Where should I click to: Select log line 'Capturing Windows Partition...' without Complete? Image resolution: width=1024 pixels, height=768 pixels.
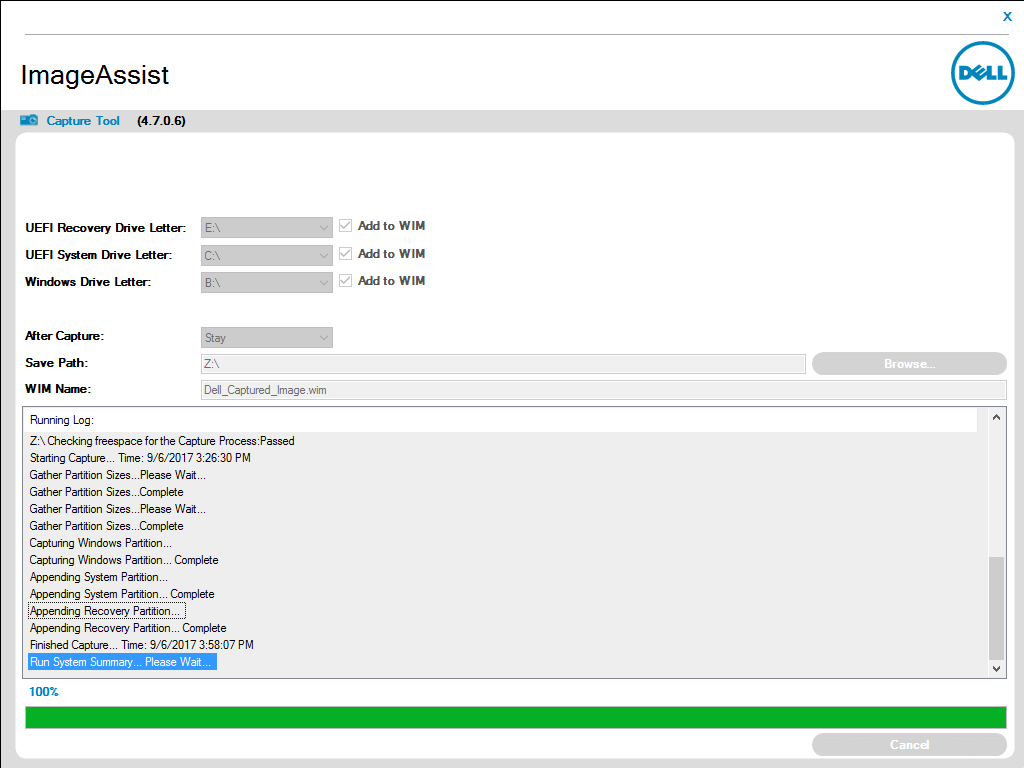point(101,543)
